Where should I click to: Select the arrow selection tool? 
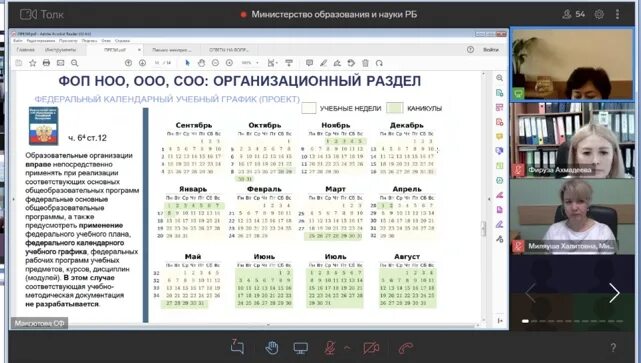tap(187, 63)
